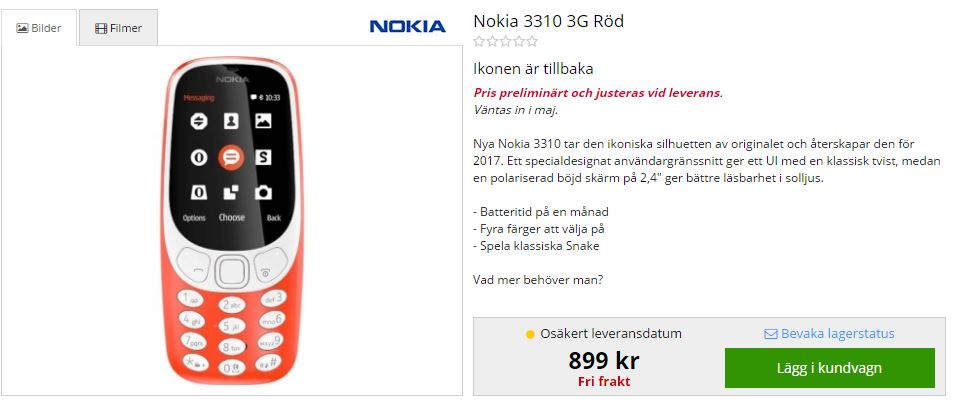
Task: Click the Väntas in i maj text
Action: coord(515,110)
